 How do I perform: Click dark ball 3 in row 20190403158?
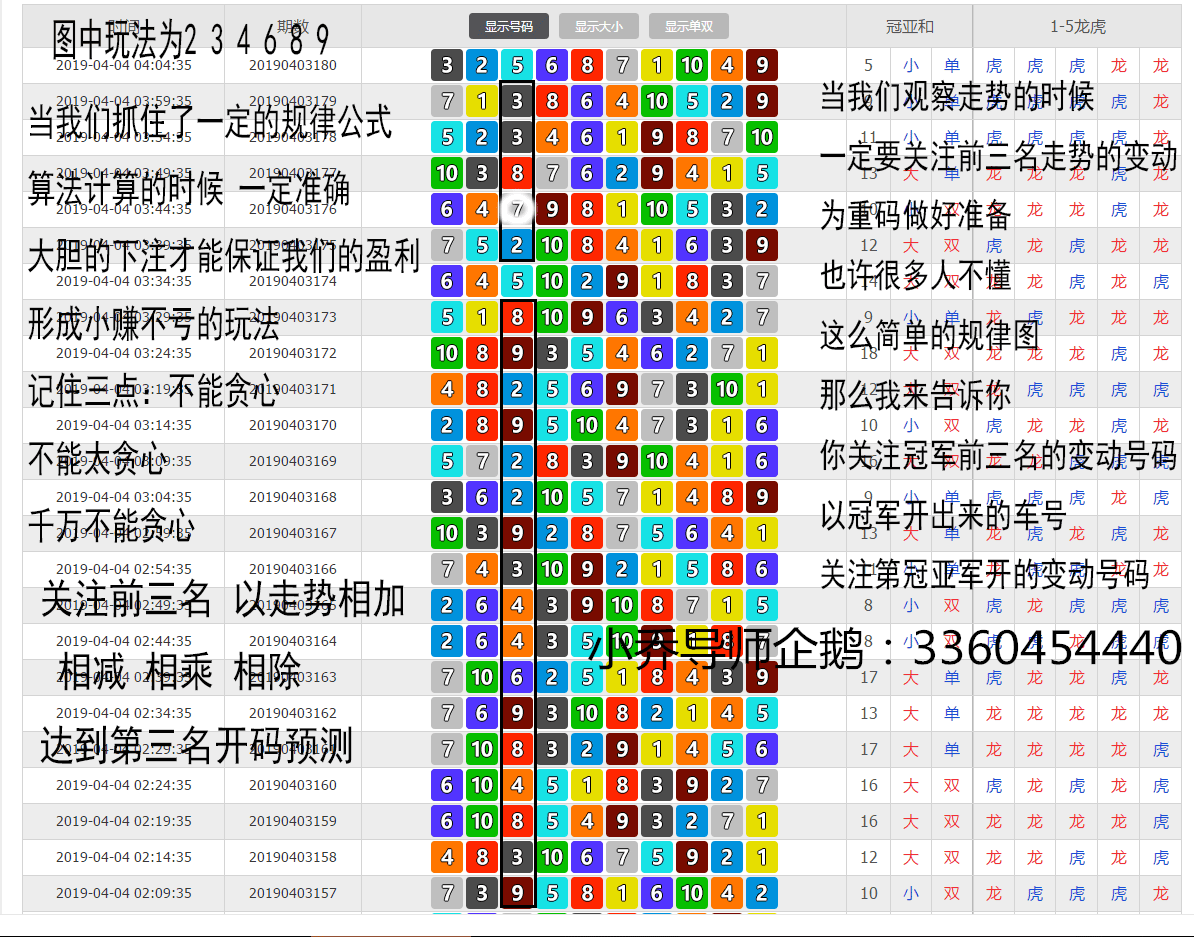point(517,857)
